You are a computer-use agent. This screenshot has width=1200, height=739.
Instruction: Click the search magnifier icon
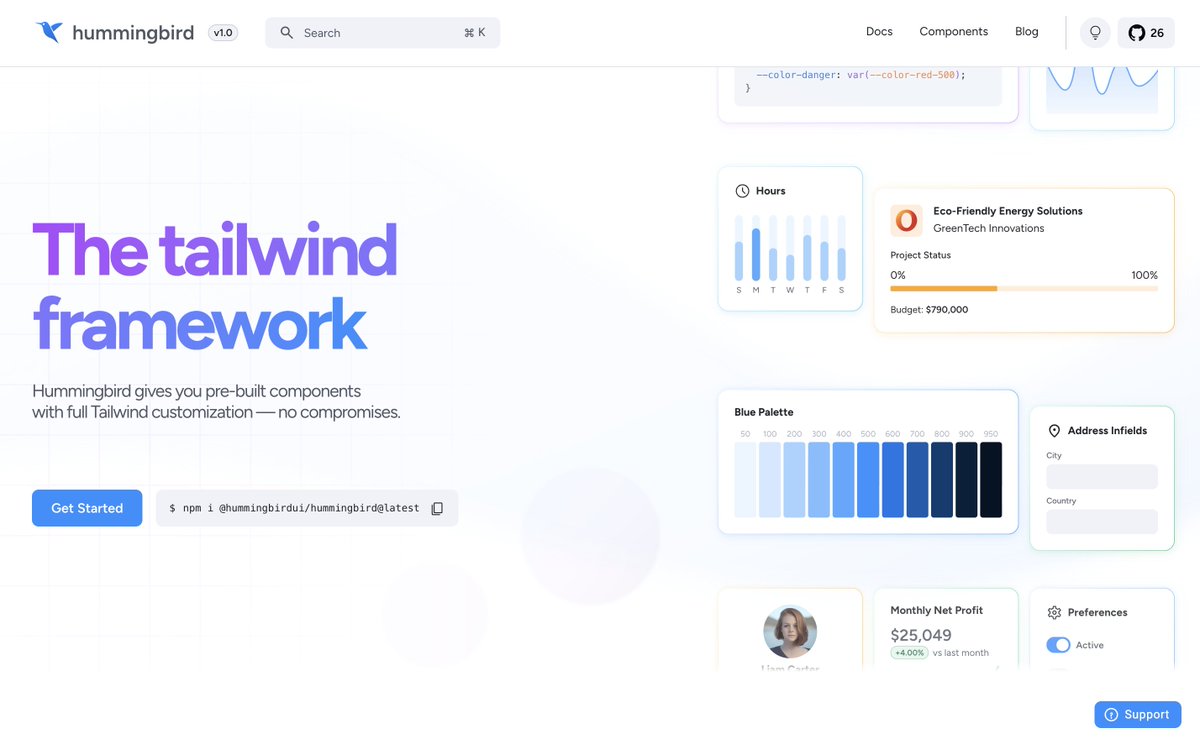[x=286, y=33]
